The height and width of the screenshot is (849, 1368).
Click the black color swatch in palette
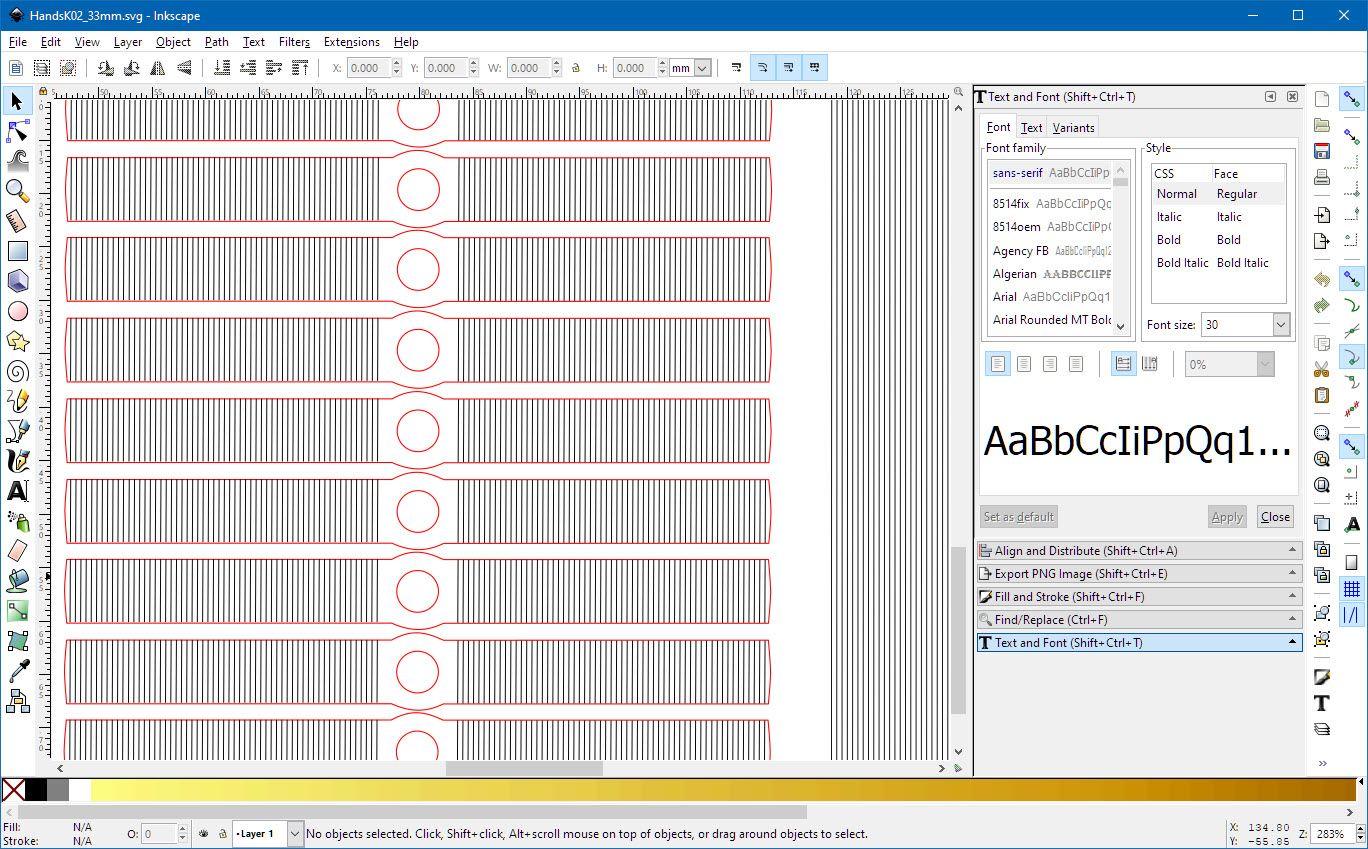[36, 790]
